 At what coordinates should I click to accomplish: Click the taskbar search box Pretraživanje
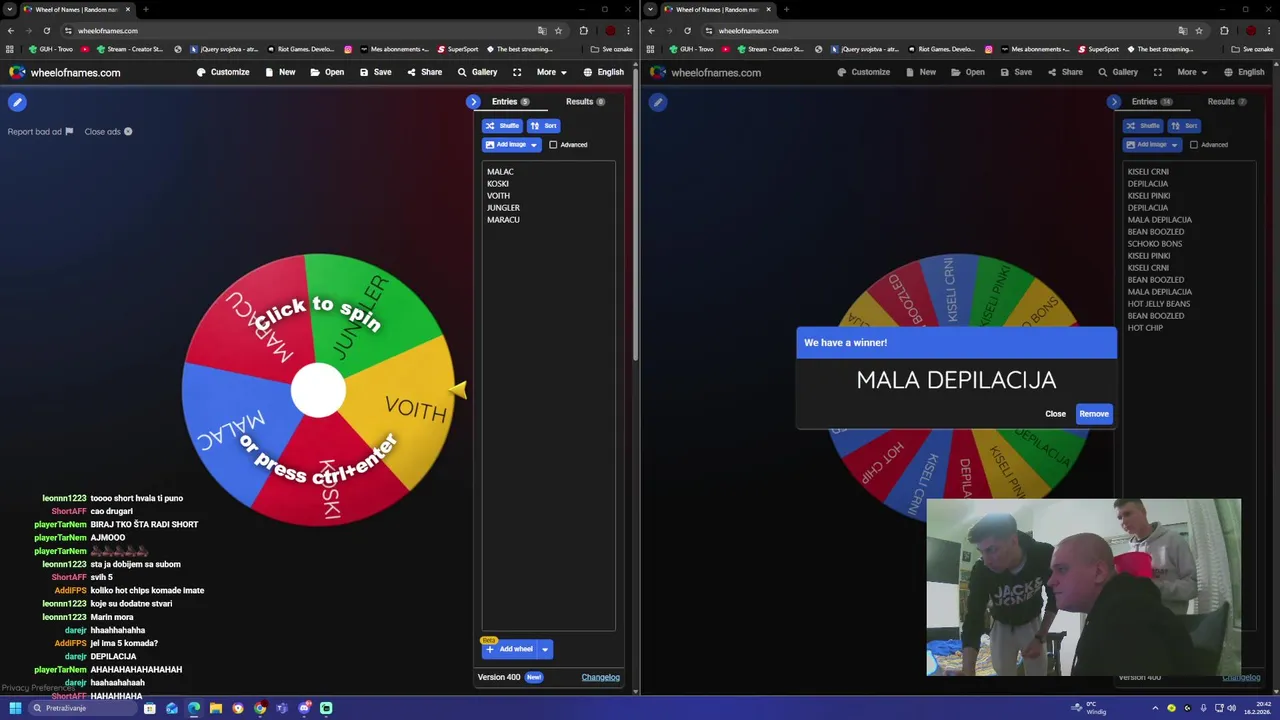point(82,708)
